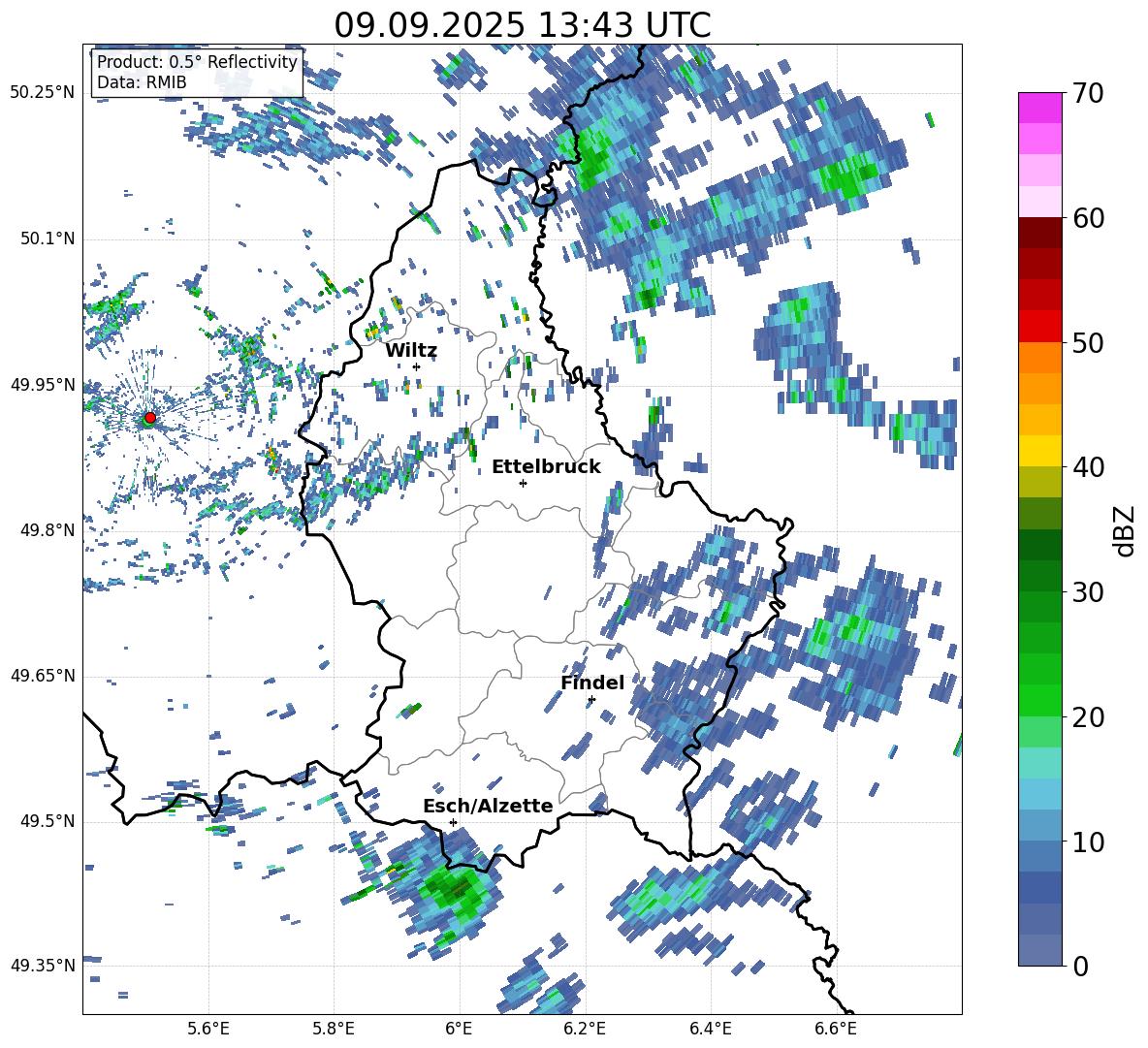The height and width of the screenshot is (1048, 1148).
Task: Click the colorbar tick label 10
Action: point(1088,842)
